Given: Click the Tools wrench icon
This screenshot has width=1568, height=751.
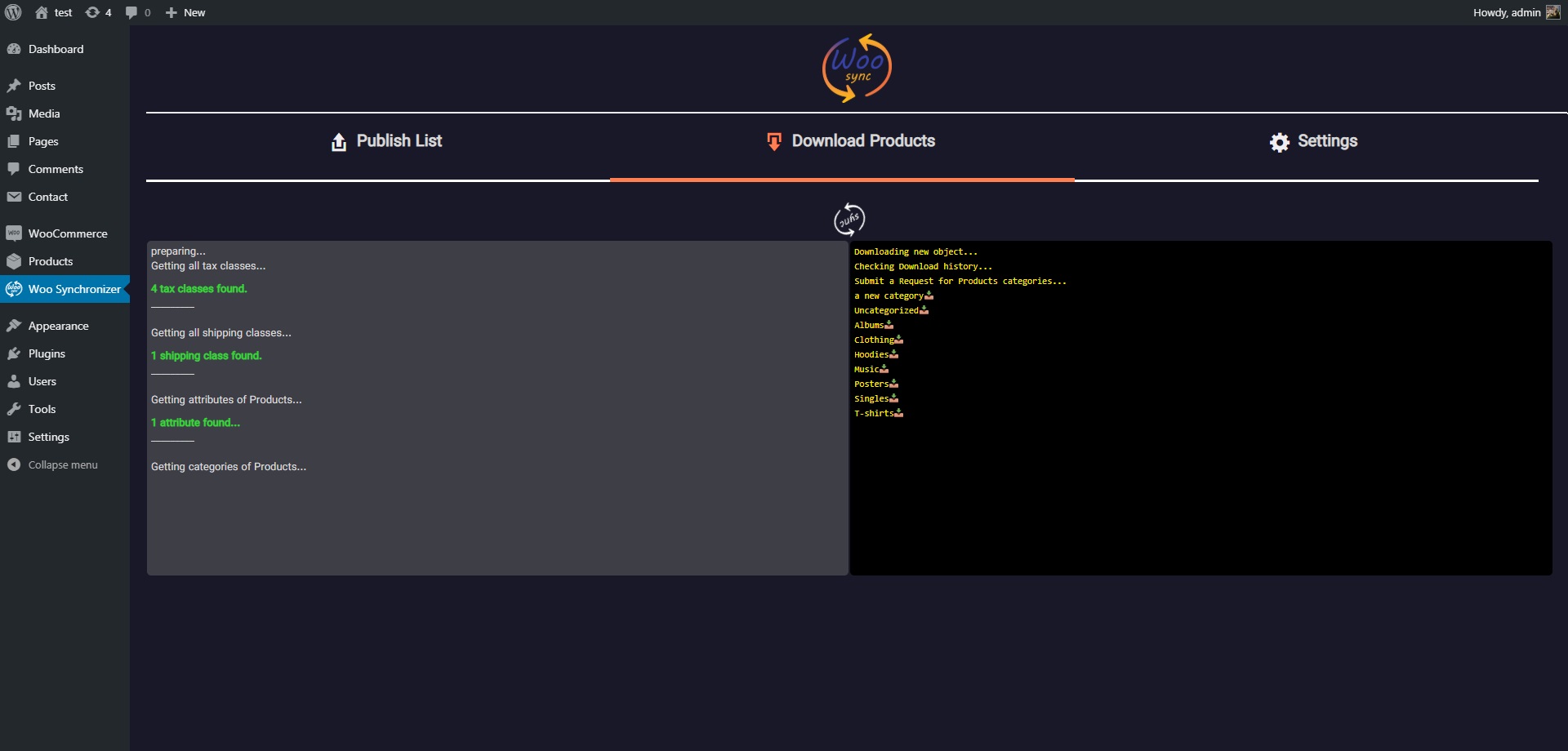Looking at the screenshot, I should [x=14, y=409].
